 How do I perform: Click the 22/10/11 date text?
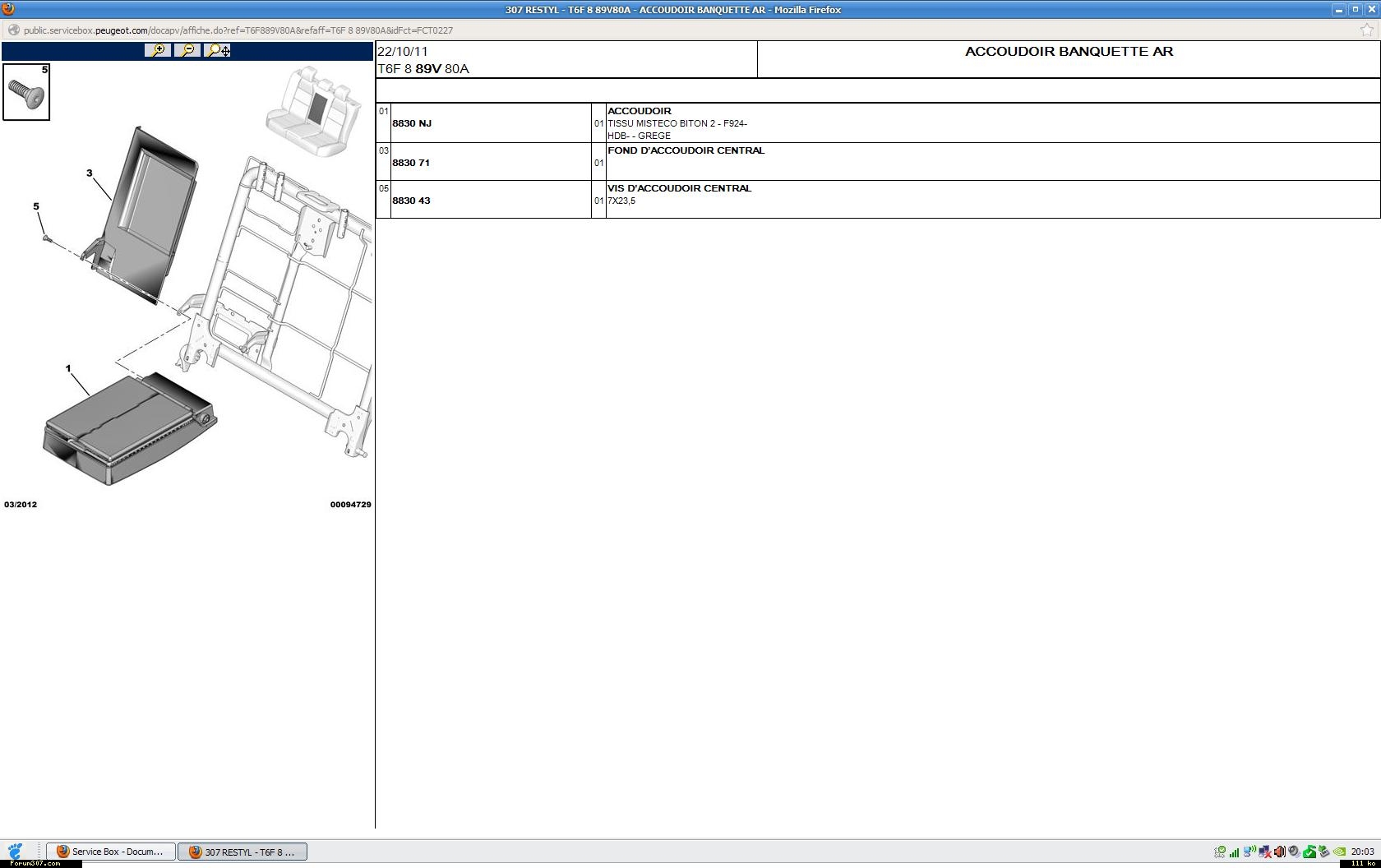(403, 51)
